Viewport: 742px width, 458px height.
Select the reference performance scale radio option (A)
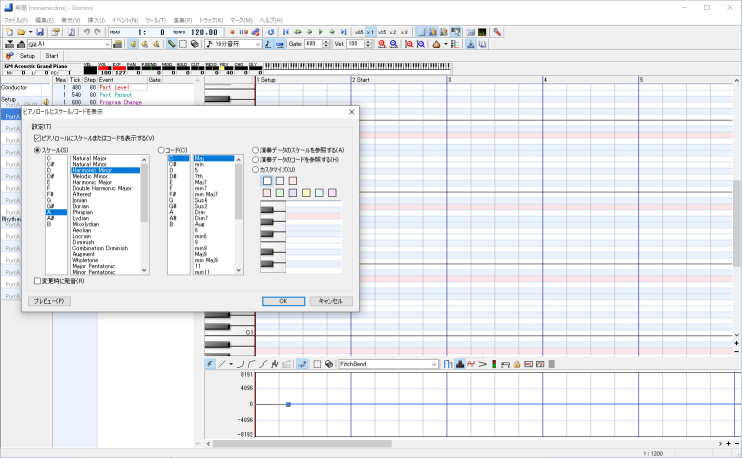[x=256, y=150]
